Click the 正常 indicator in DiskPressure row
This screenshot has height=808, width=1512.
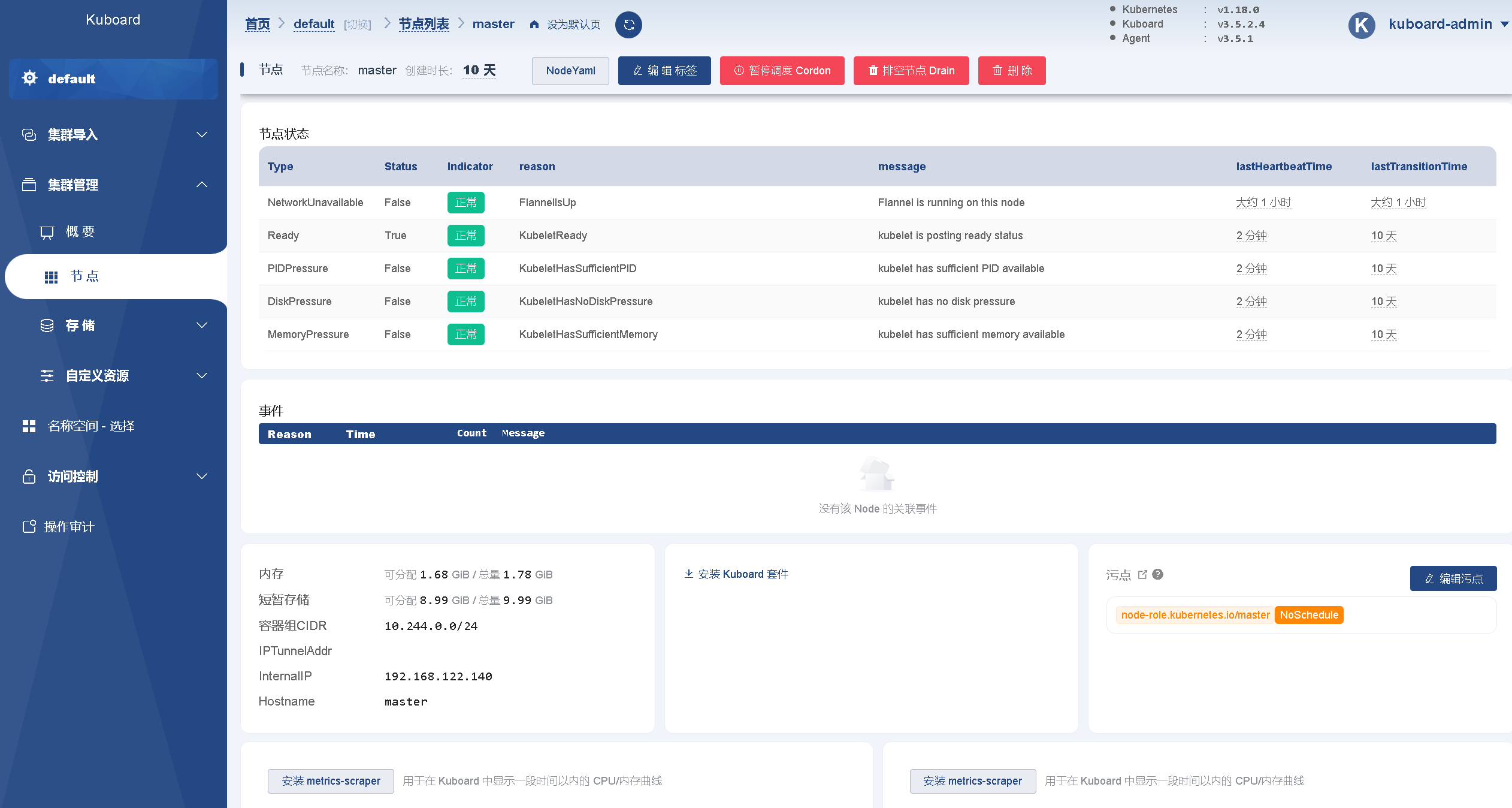coord(466,302)
